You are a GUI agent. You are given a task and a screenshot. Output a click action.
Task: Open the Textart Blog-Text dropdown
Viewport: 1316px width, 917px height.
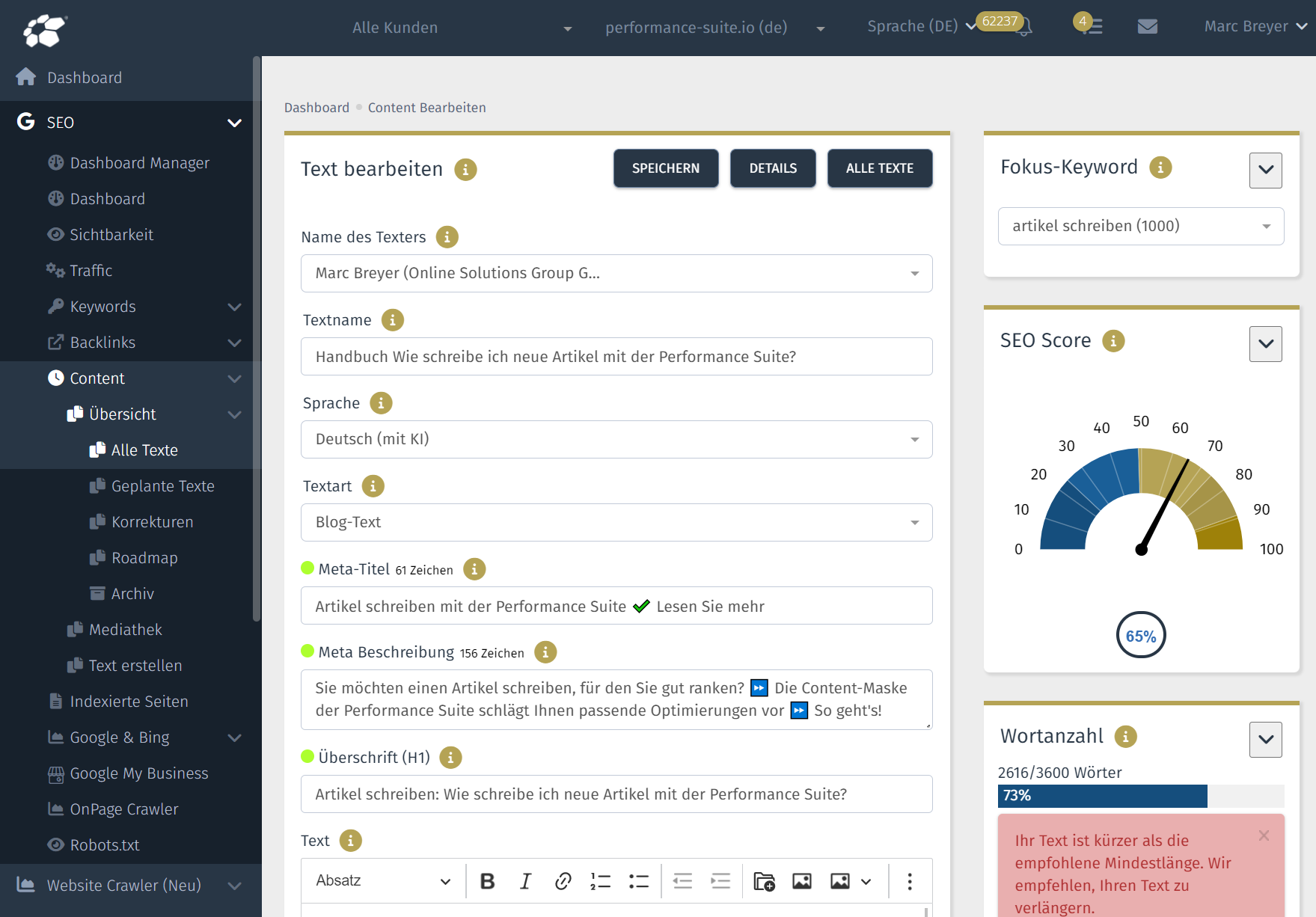616,522
